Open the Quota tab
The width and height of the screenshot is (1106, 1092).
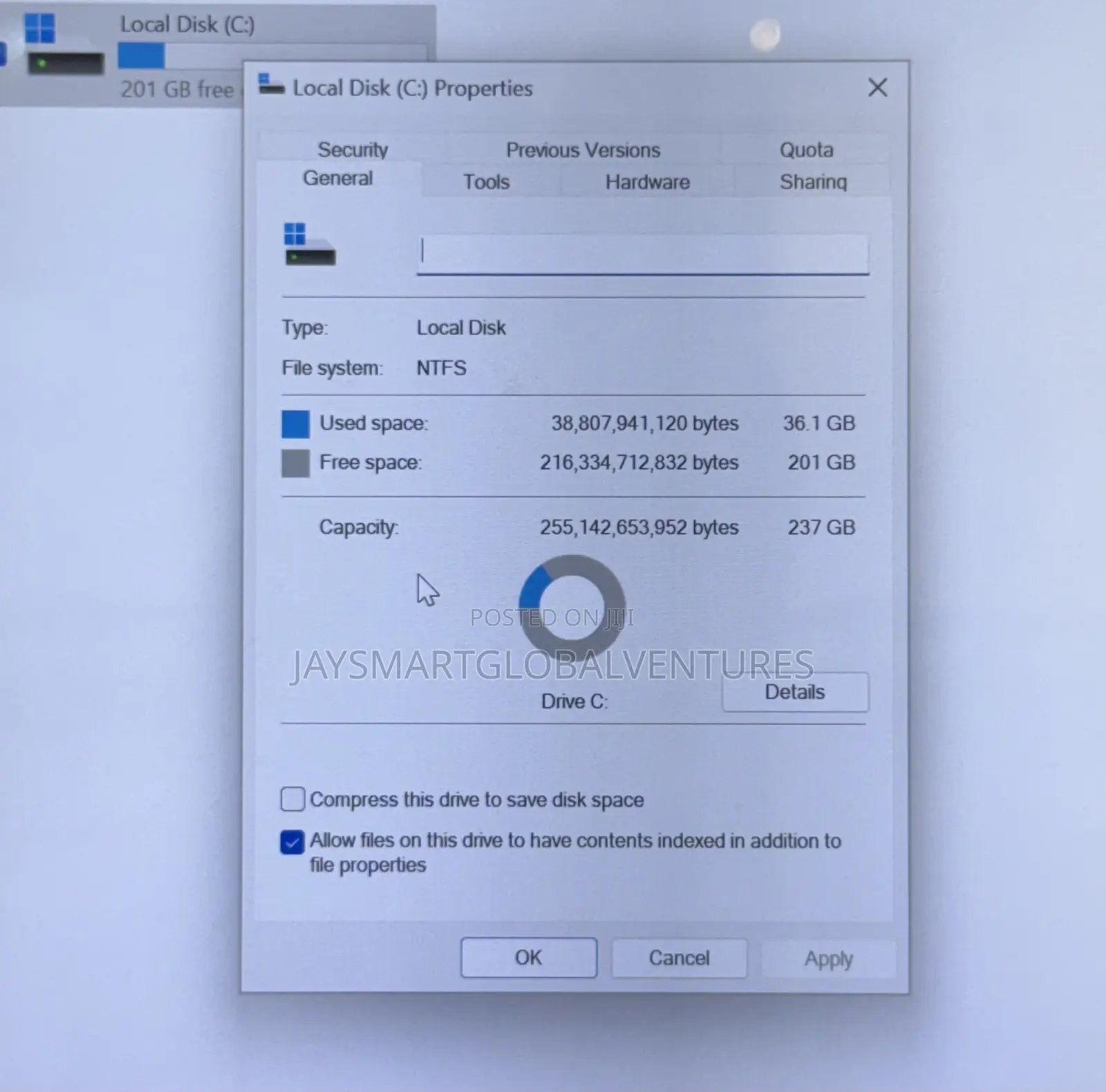point(806,150)
